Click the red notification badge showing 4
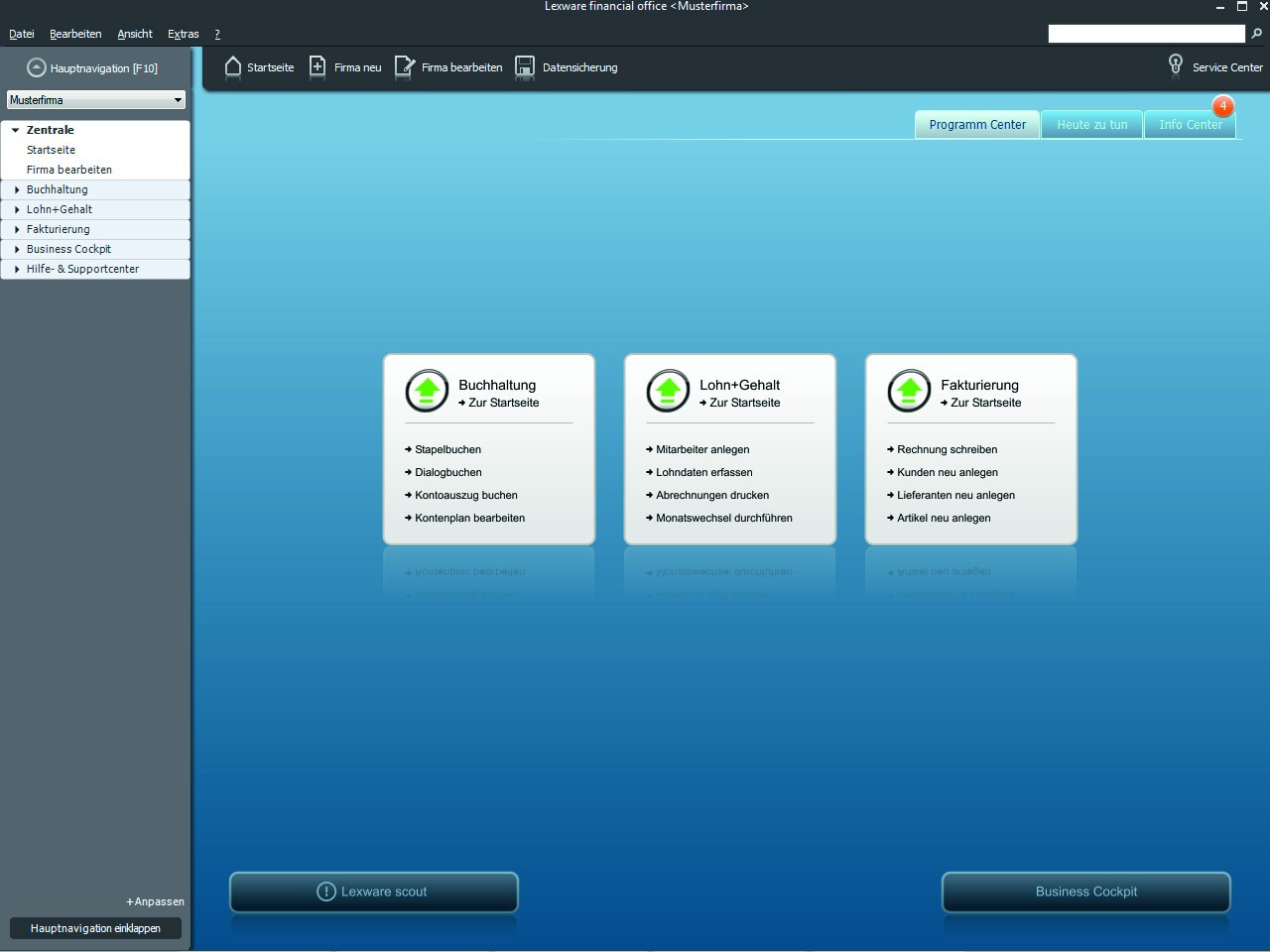The height and width of the screenshot is (952, 1270). [1223, 105]
